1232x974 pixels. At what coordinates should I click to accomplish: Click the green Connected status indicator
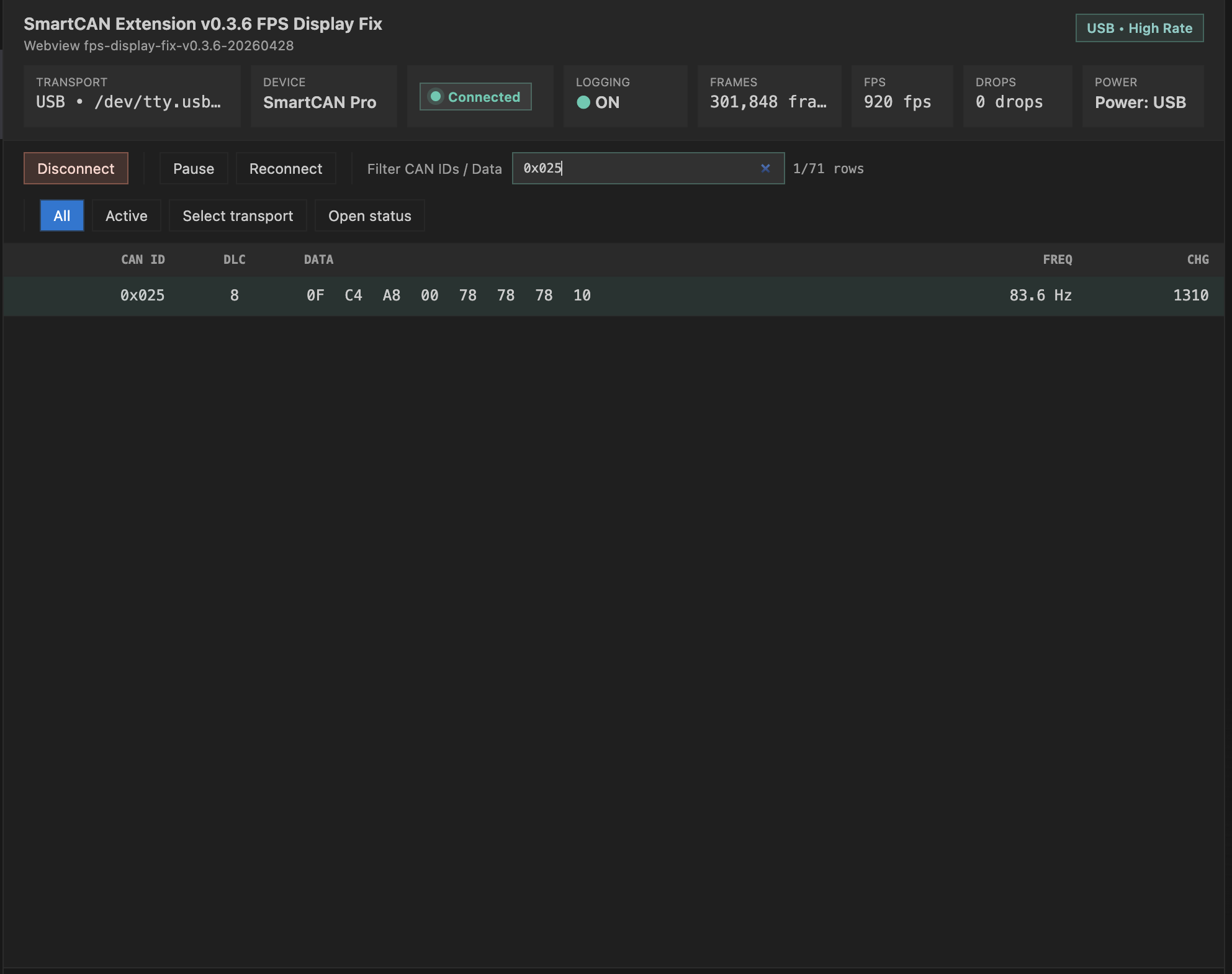(475, 97)
